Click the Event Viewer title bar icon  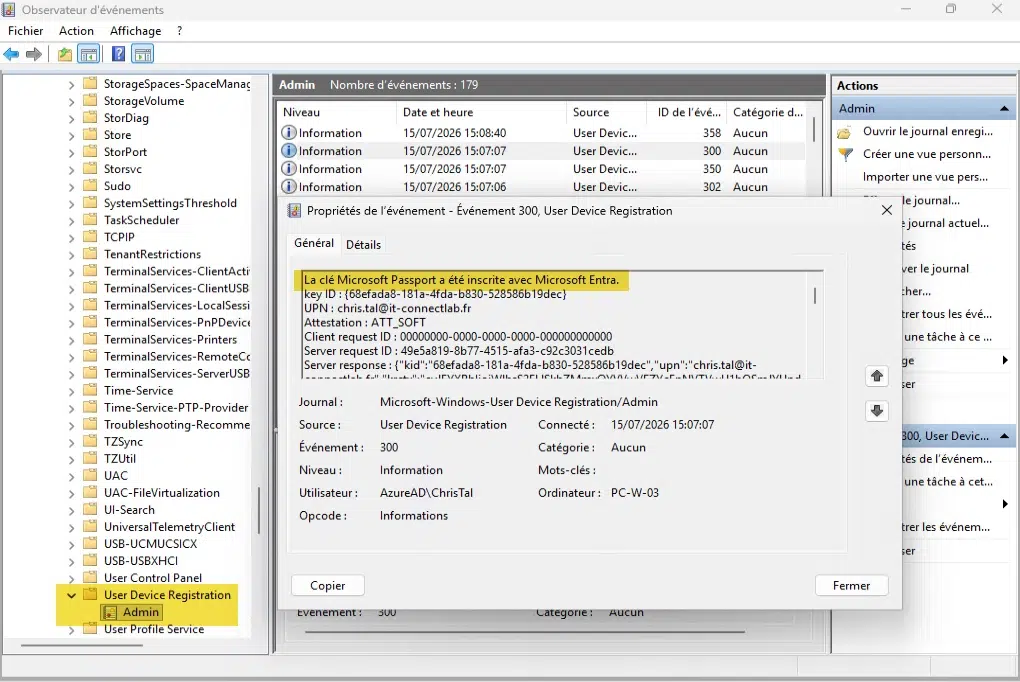(x=8, y=10)
